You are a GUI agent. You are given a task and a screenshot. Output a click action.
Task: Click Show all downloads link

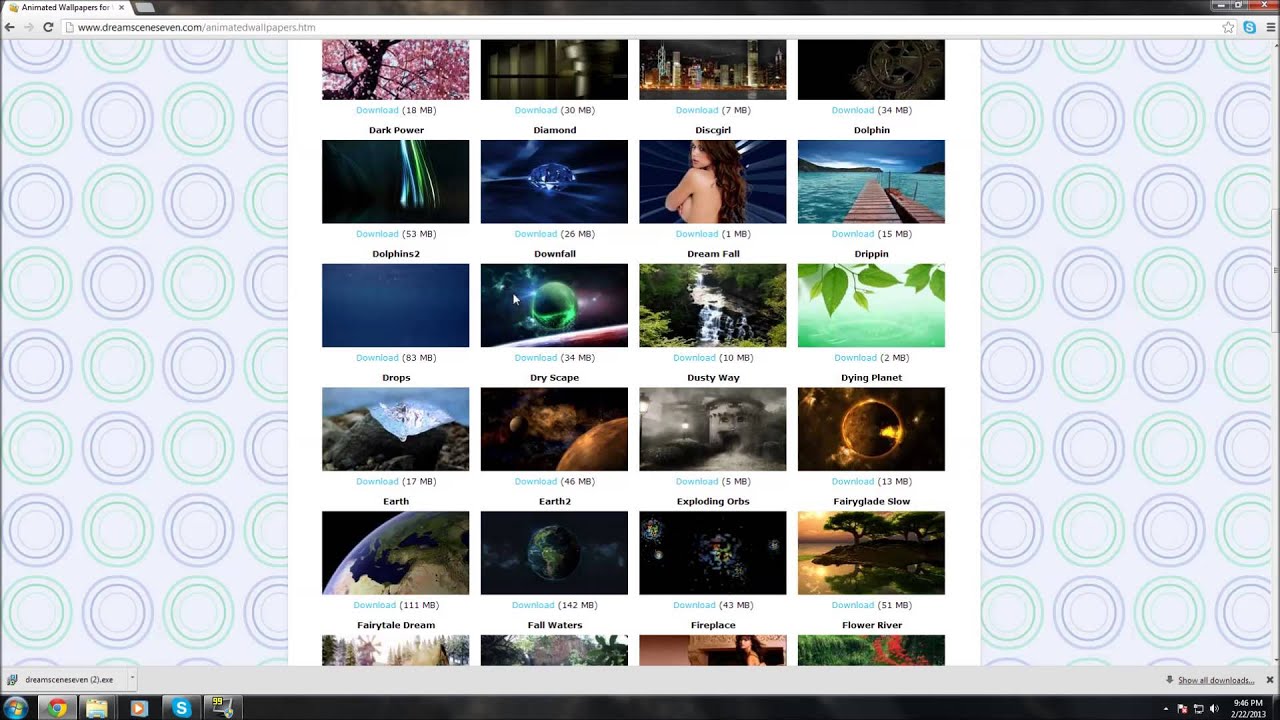point(1215,681)
